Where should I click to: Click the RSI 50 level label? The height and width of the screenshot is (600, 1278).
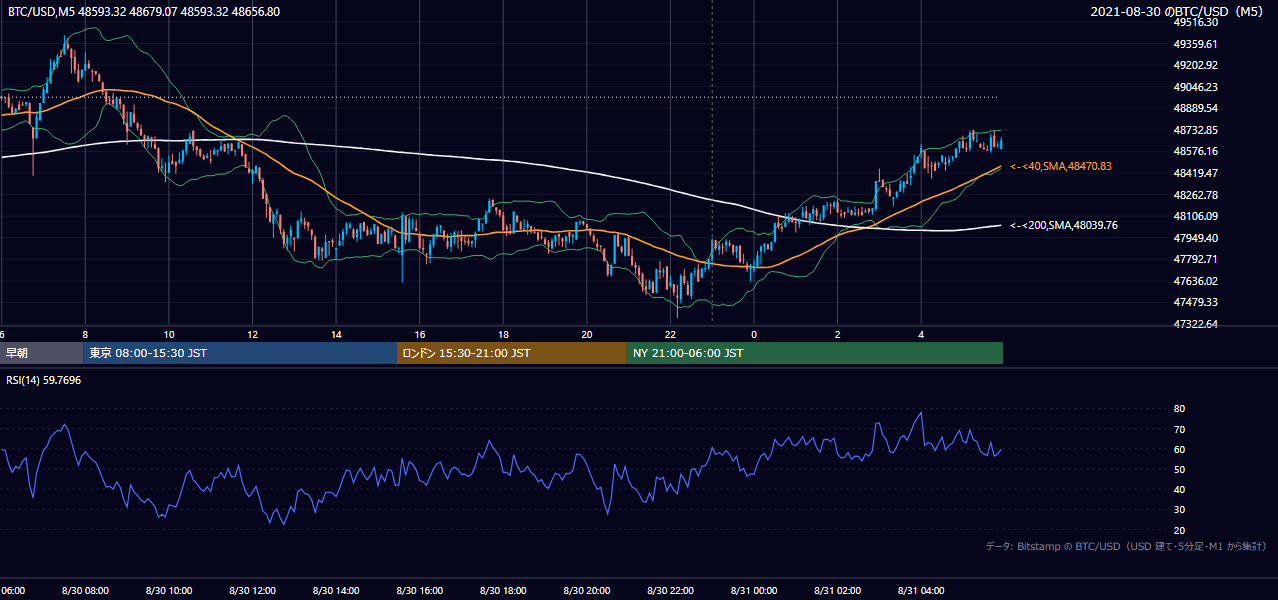coord(1179,469)
